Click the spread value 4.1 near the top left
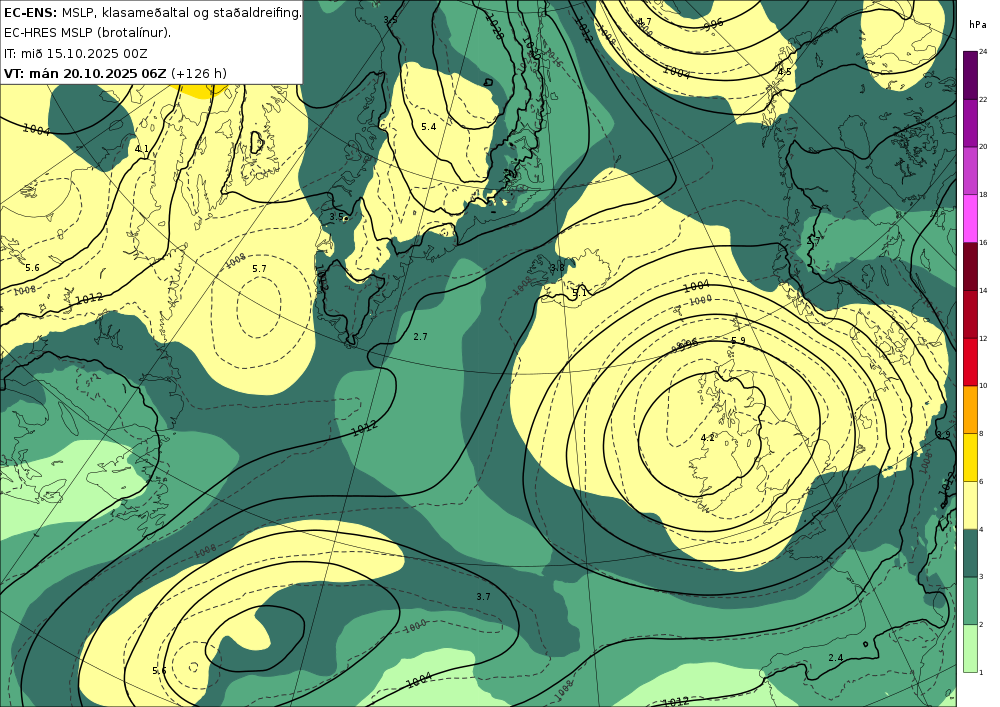1000x707 pixels. pos(142,149)
